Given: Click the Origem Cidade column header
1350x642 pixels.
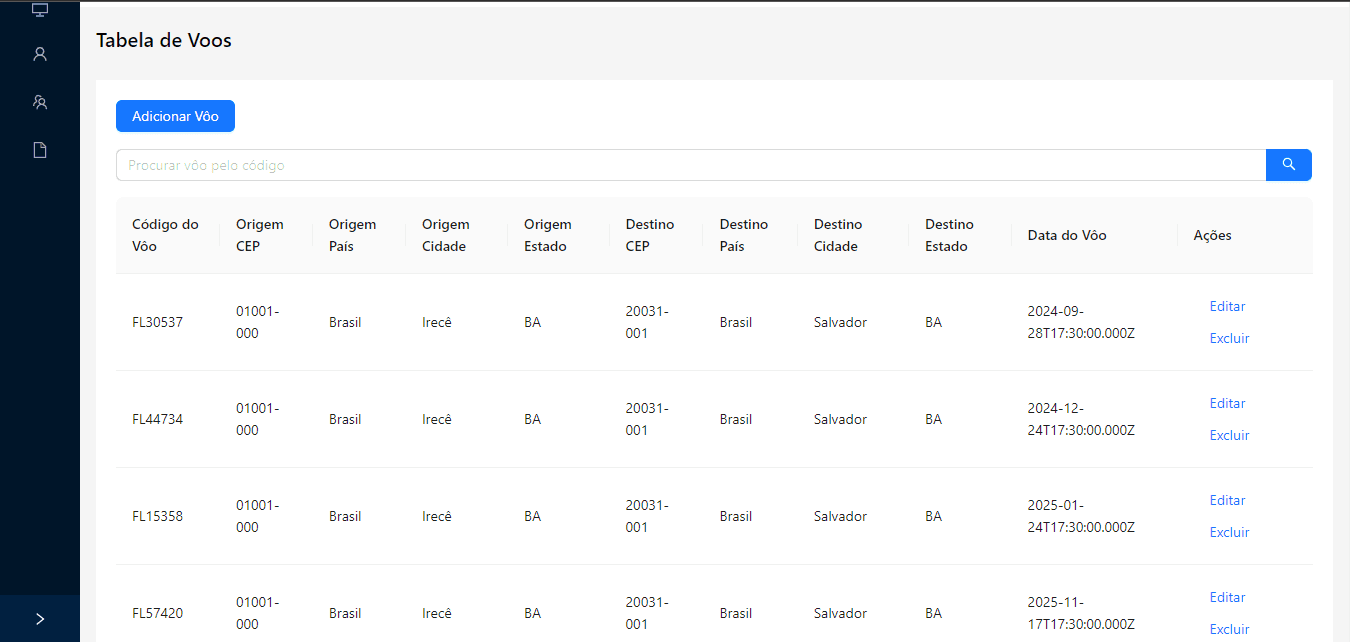Looking at the screenshot, I should point(457,235).
